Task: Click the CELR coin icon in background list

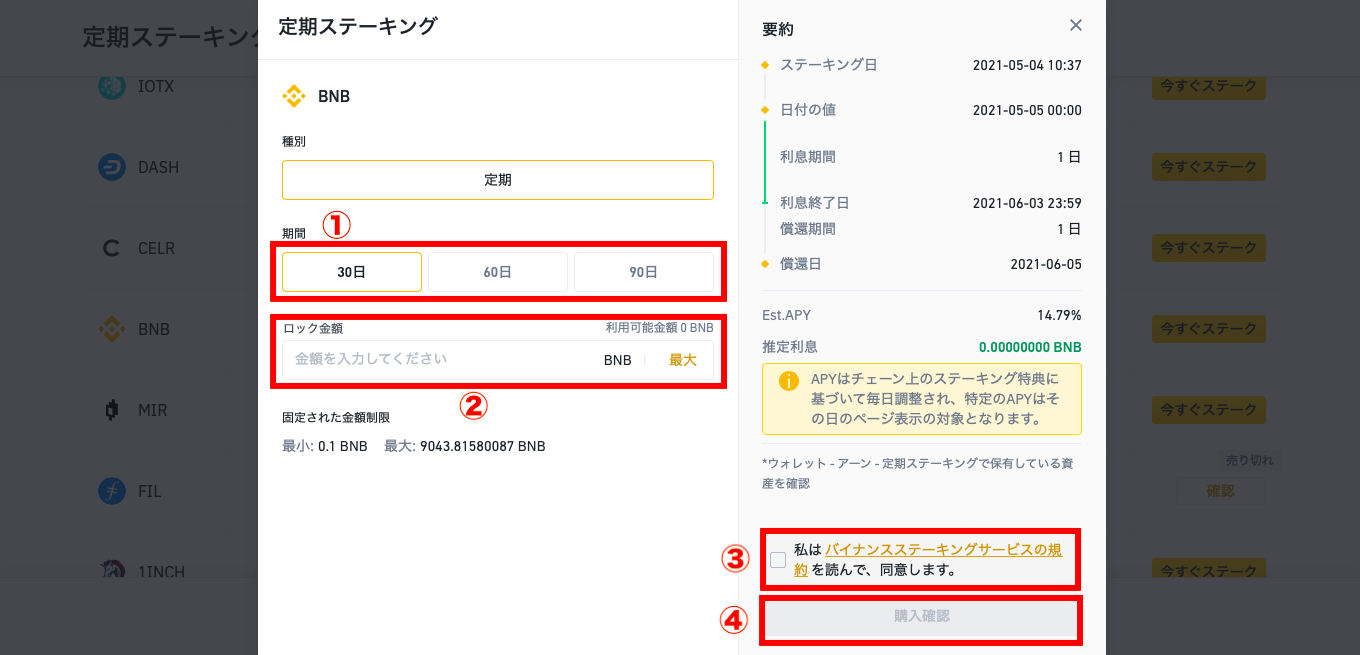Action: point(112,248)
